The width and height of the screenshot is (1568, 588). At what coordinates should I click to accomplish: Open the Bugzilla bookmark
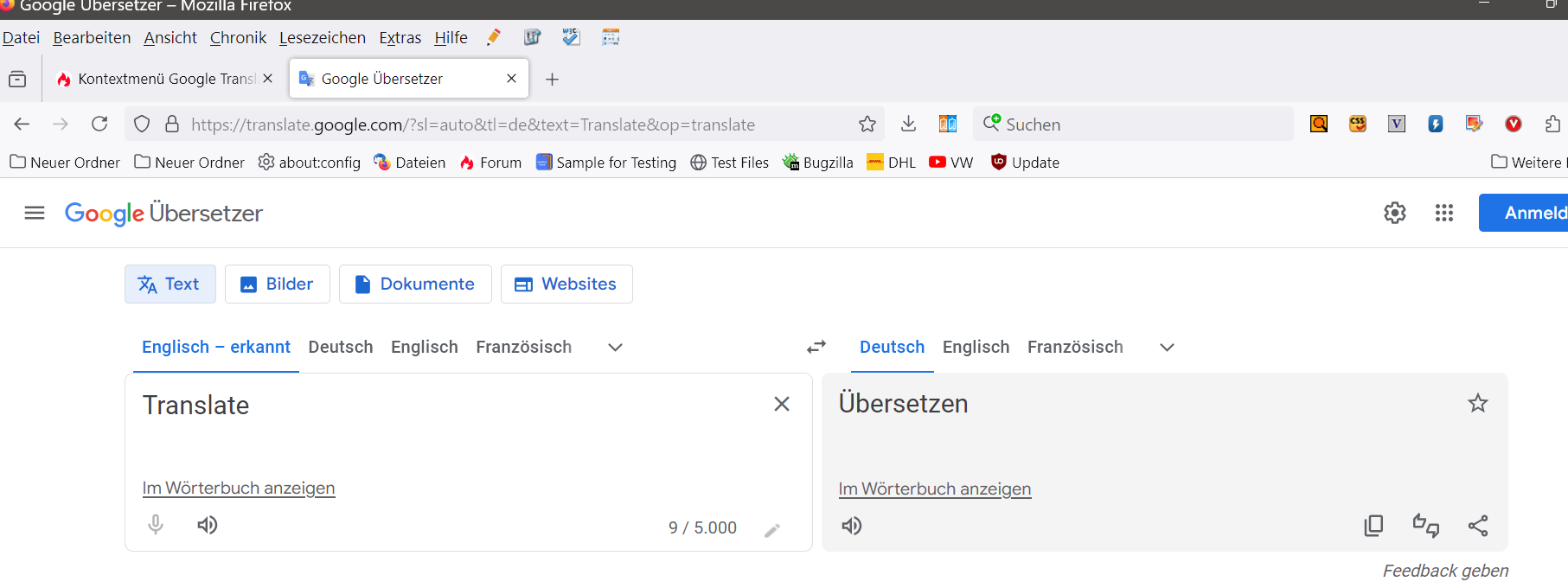818,162
